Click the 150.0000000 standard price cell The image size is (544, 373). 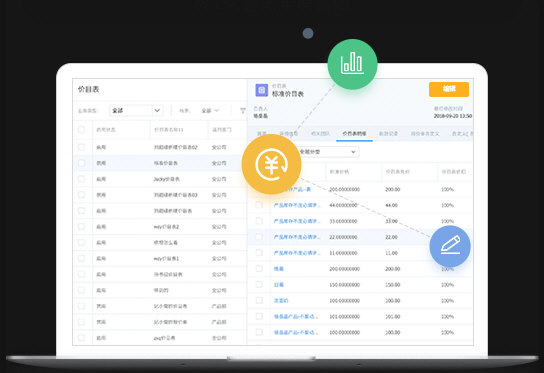(x=345, y=285)
